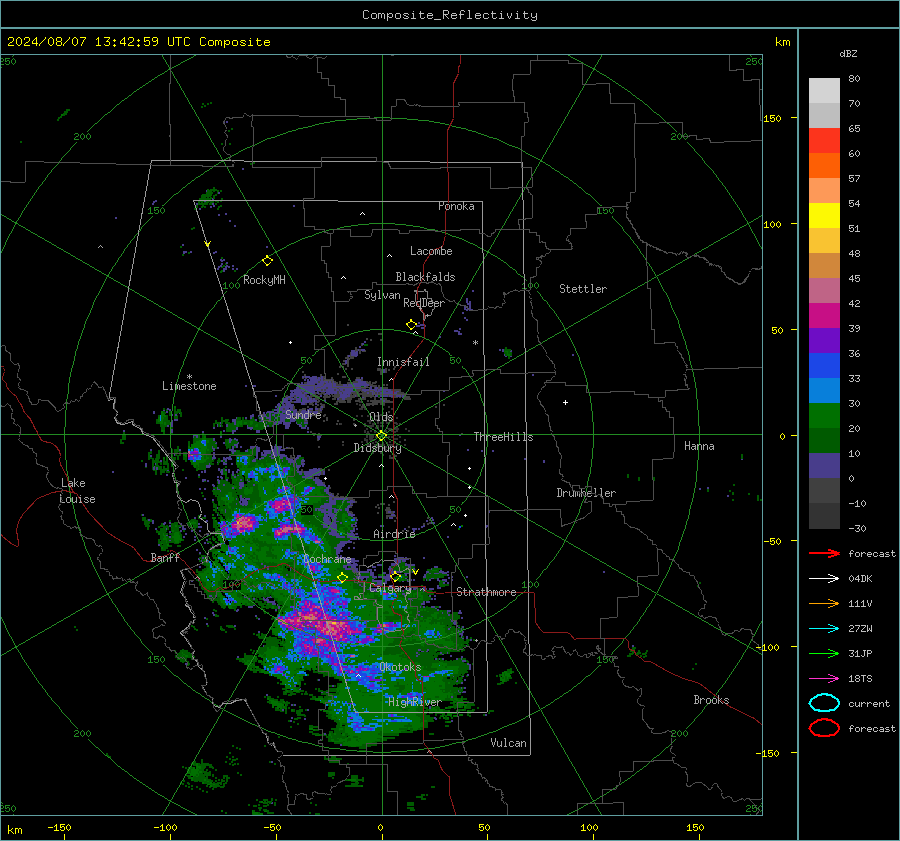This screenshot has height=841, width=900.
Task: Click the Composite_Reflectivity title
Action: (449, 15)
